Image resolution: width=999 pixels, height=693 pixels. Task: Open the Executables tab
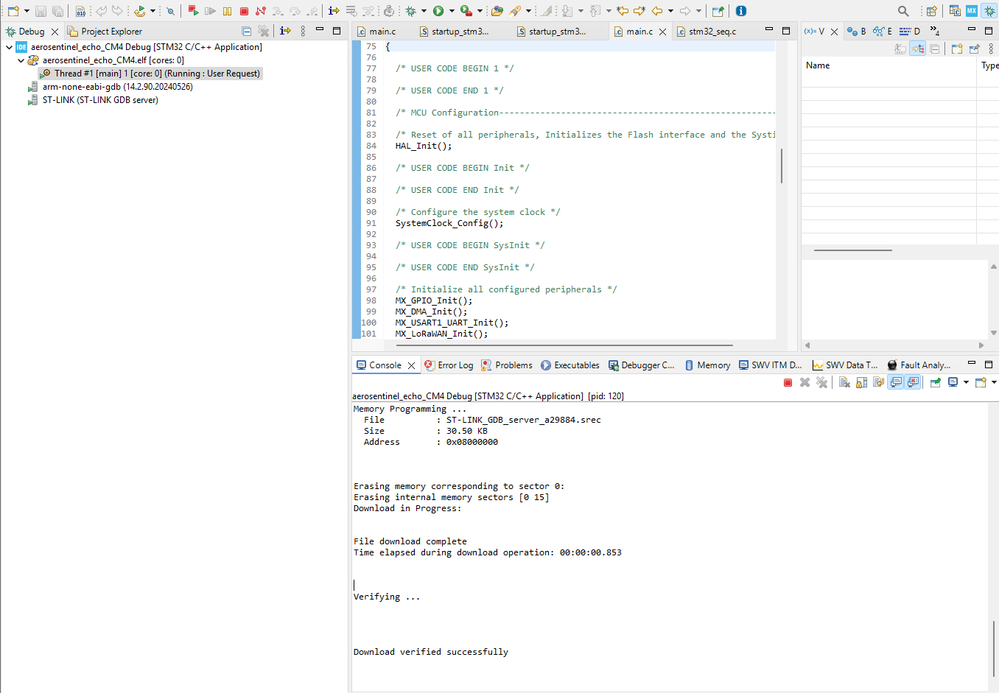[570, 365]
